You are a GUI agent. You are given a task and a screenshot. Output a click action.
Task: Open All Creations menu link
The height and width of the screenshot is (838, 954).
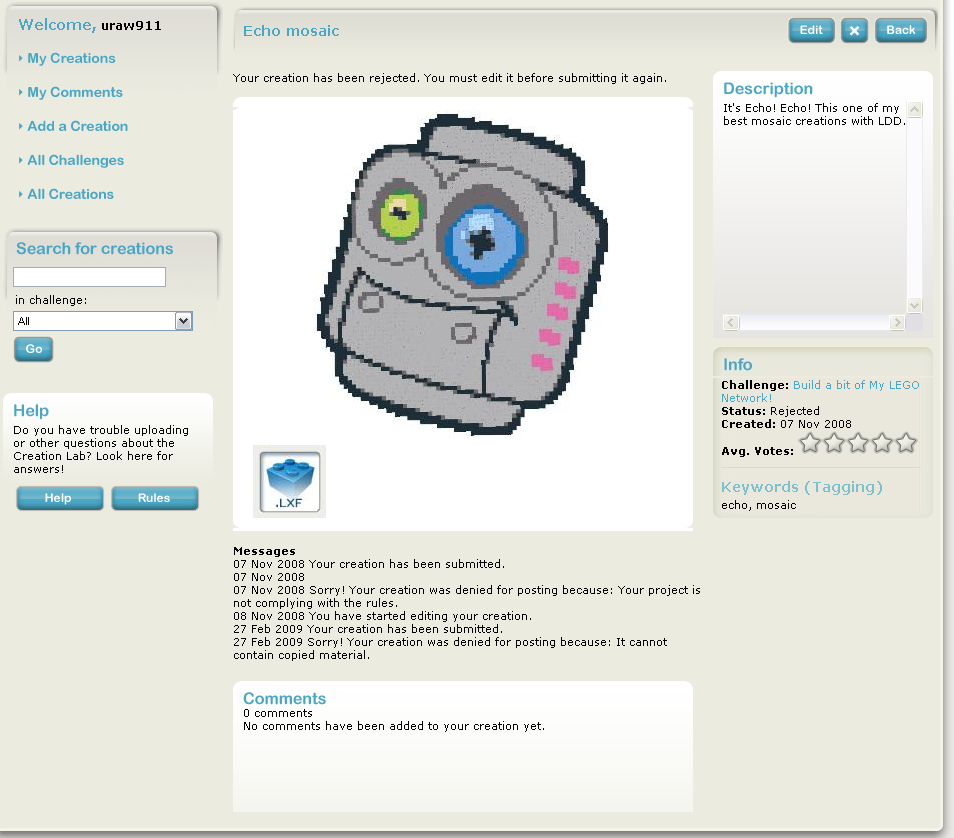(71, 195)
